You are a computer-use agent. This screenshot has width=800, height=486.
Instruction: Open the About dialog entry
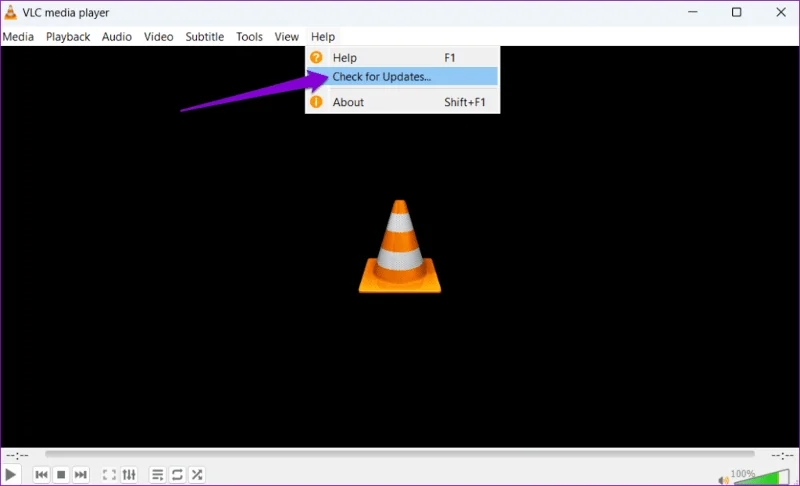pos(402,102)
